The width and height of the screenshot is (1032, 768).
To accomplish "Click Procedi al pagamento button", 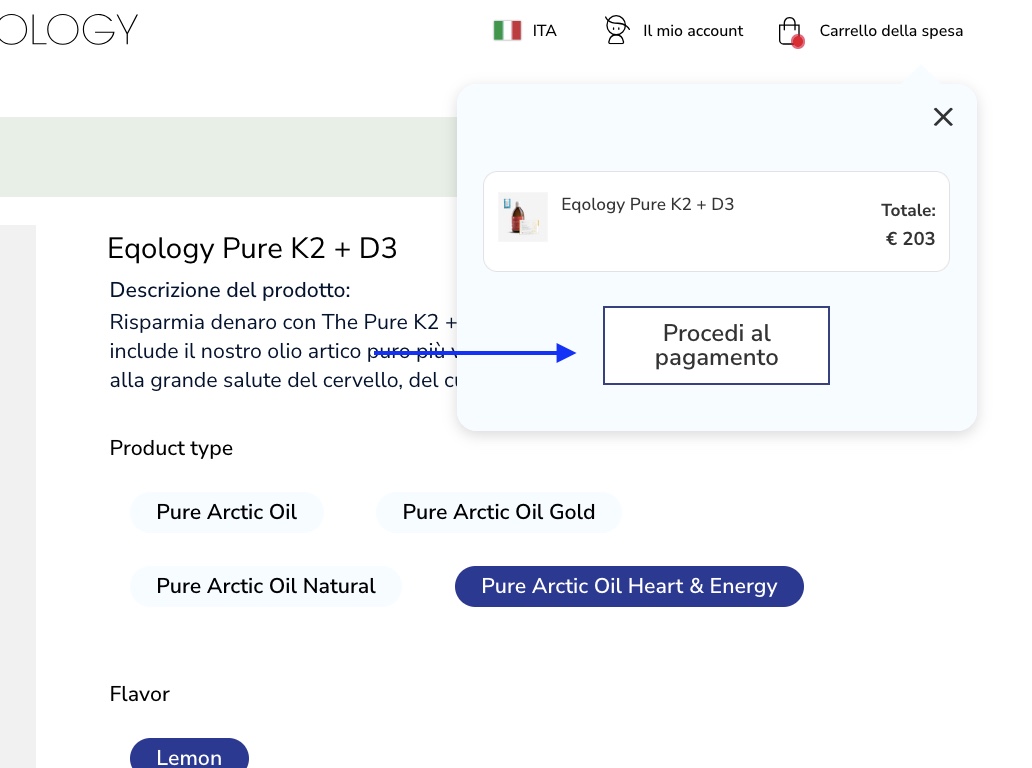I will pyautogui.click(x=716, y=345).
